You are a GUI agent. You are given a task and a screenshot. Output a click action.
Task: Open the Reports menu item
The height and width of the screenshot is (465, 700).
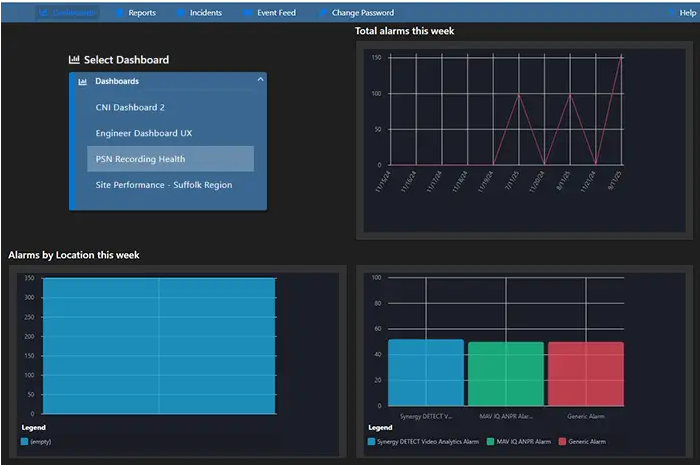click(141, 13)
